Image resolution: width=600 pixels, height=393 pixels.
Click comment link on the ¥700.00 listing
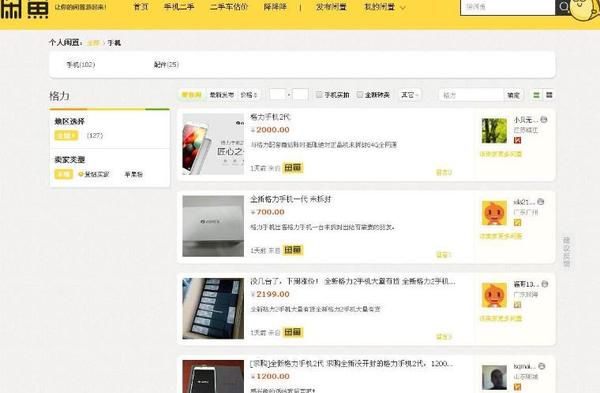point(444,255)
